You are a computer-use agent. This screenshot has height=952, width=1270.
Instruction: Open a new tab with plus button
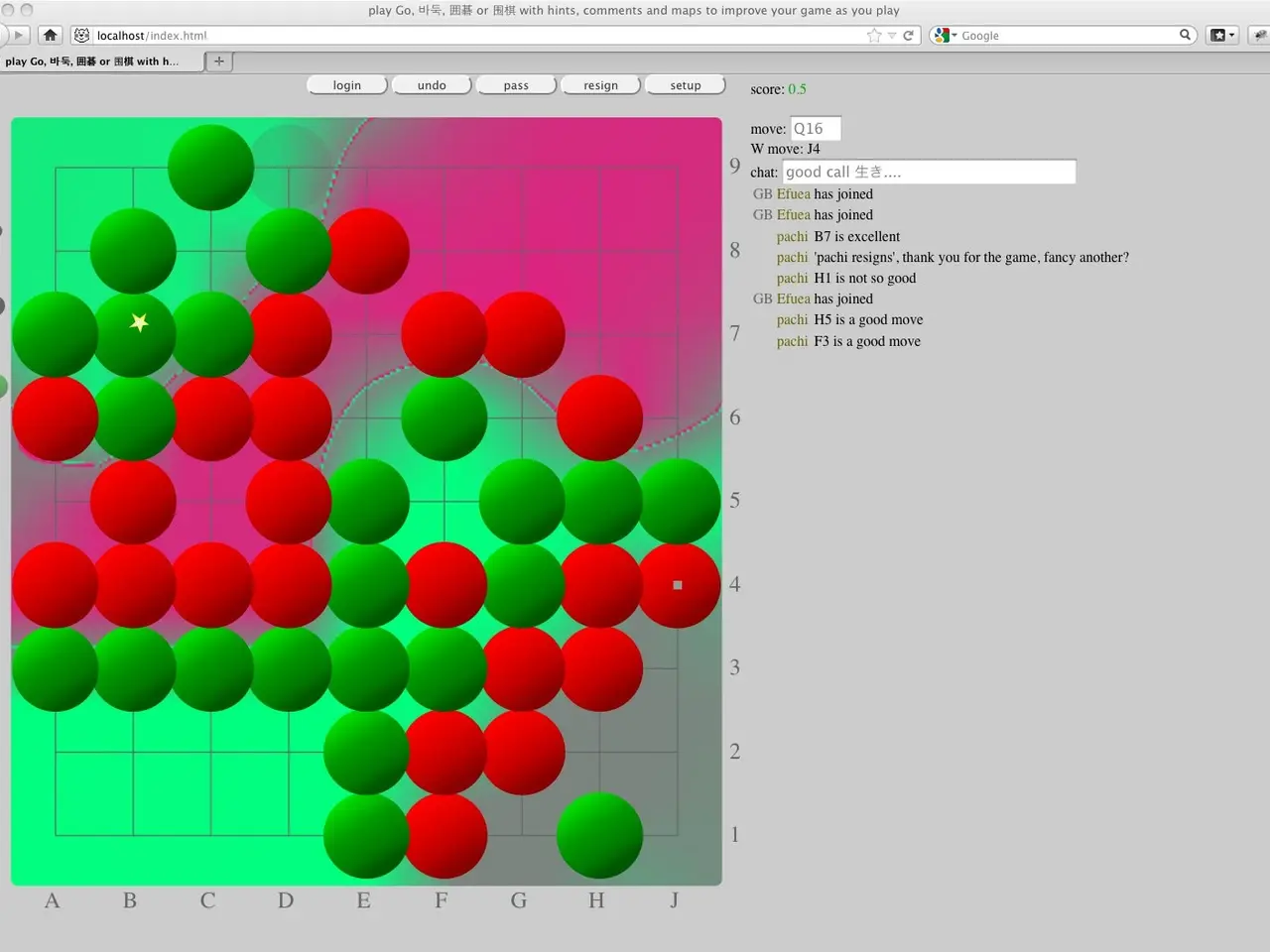click(x=219, y=61)
